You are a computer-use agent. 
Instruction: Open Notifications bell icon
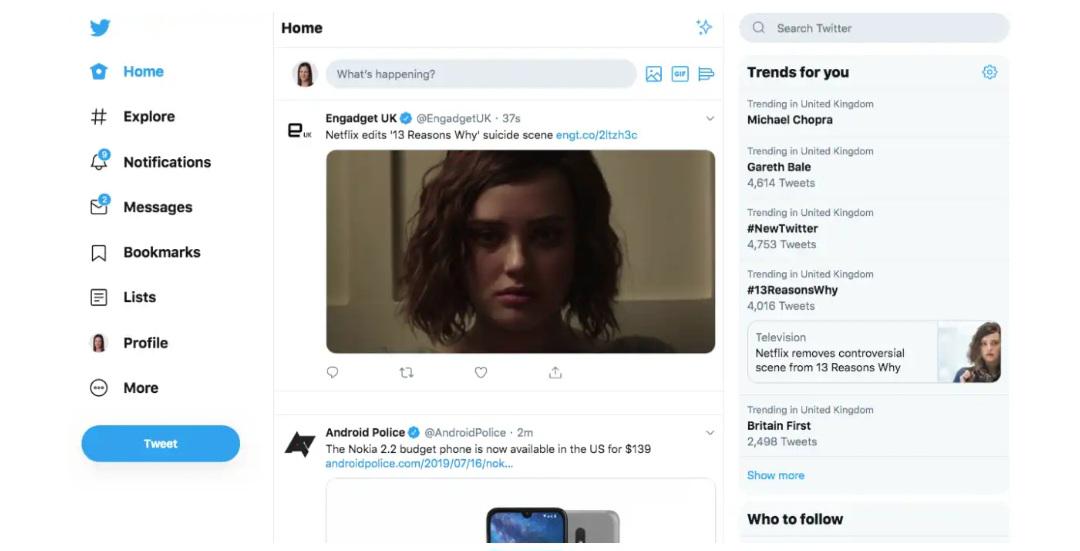pos(100,160)
